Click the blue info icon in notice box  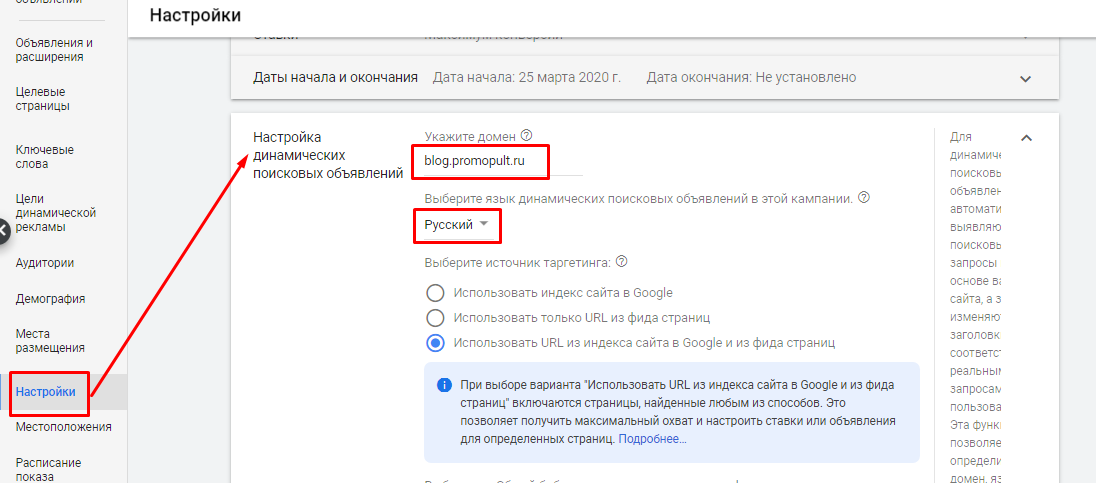pos(443,385)
